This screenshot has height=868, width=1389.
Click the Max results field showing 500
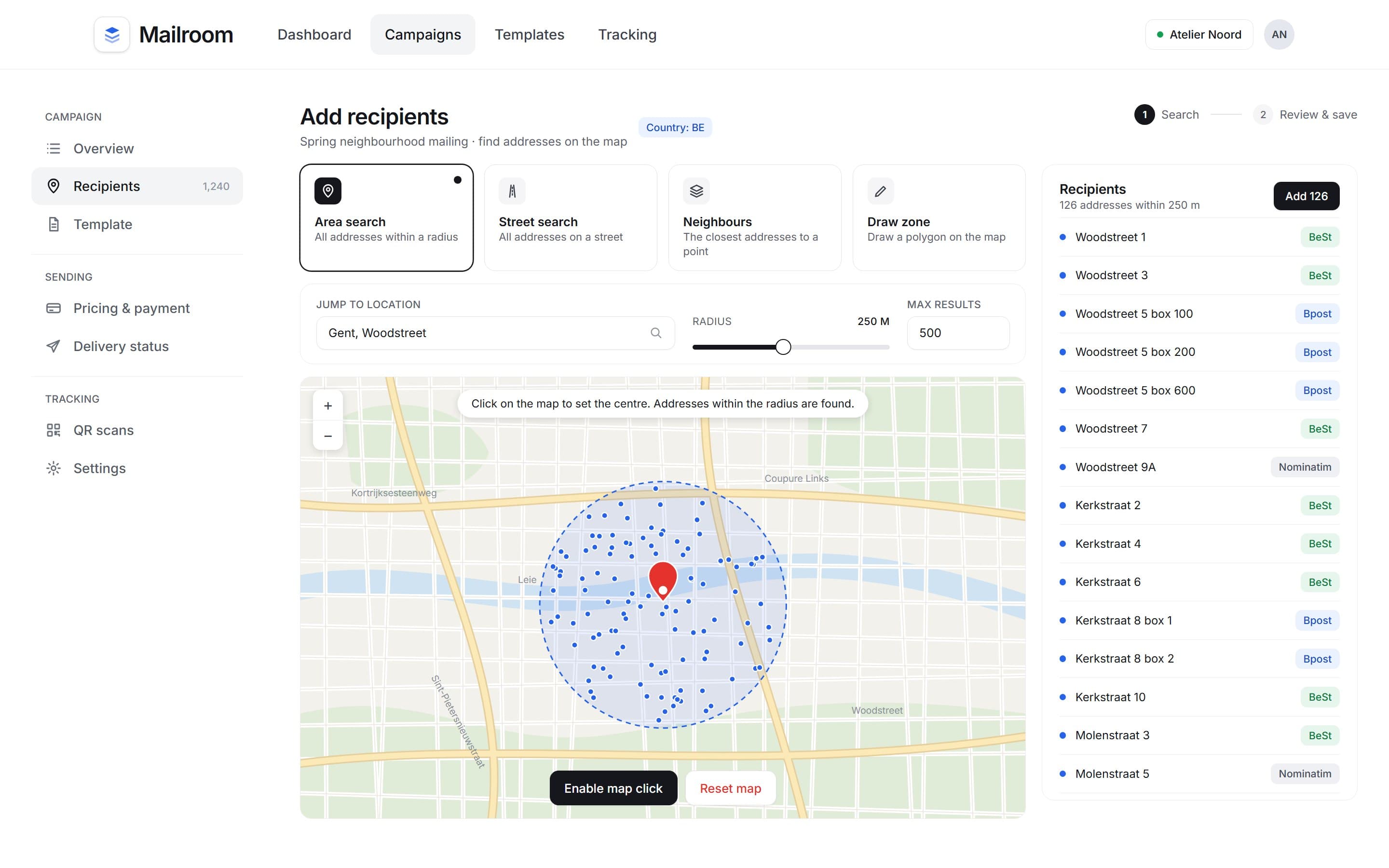958,333
